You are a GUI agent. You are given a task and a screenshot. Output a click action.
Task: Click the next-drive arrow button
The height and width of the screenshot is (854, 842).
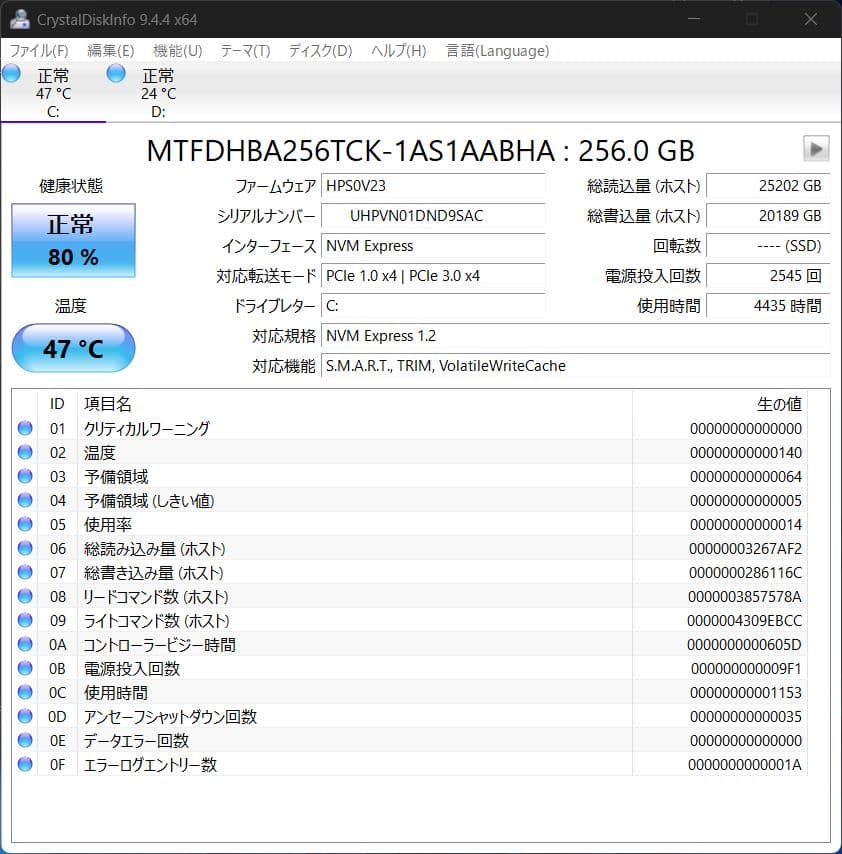coord(816,149)
